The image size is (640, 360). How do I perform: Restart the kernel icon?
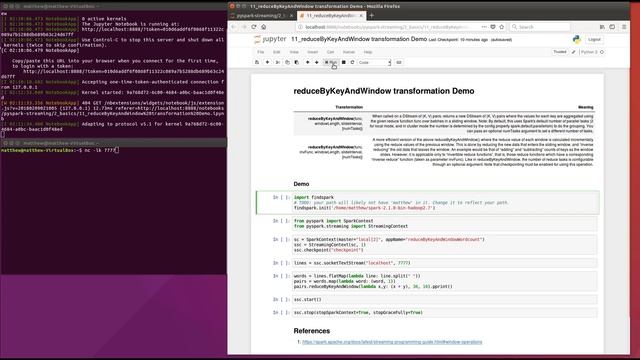(352, 62)
